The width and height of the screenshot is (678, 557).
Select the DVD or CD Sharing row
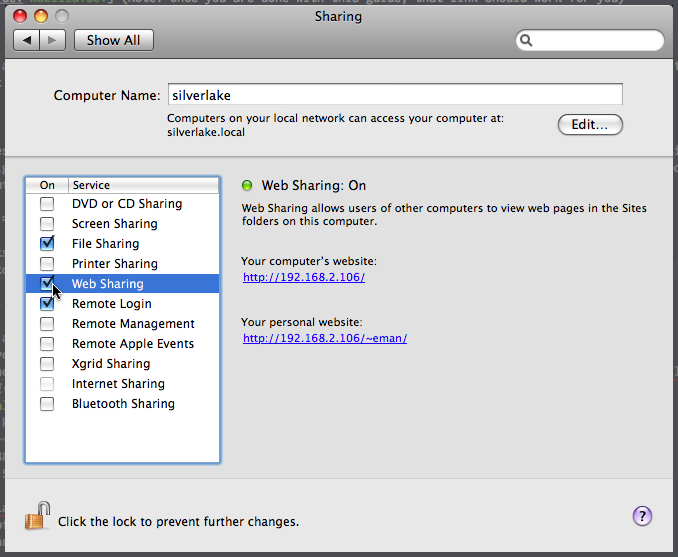tap(122, 204)
